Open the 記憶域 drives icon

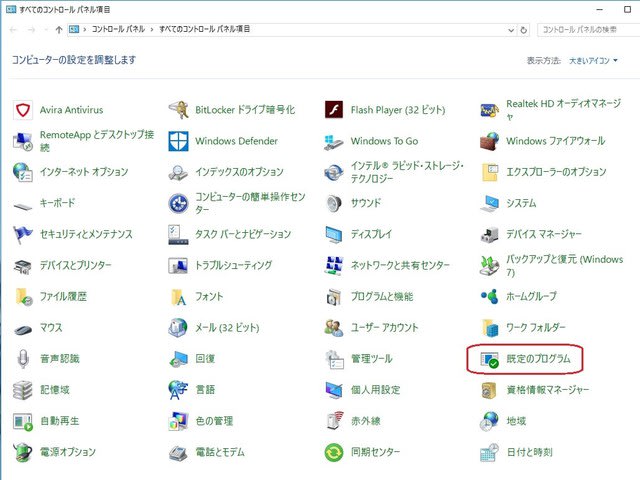point(23,390)
